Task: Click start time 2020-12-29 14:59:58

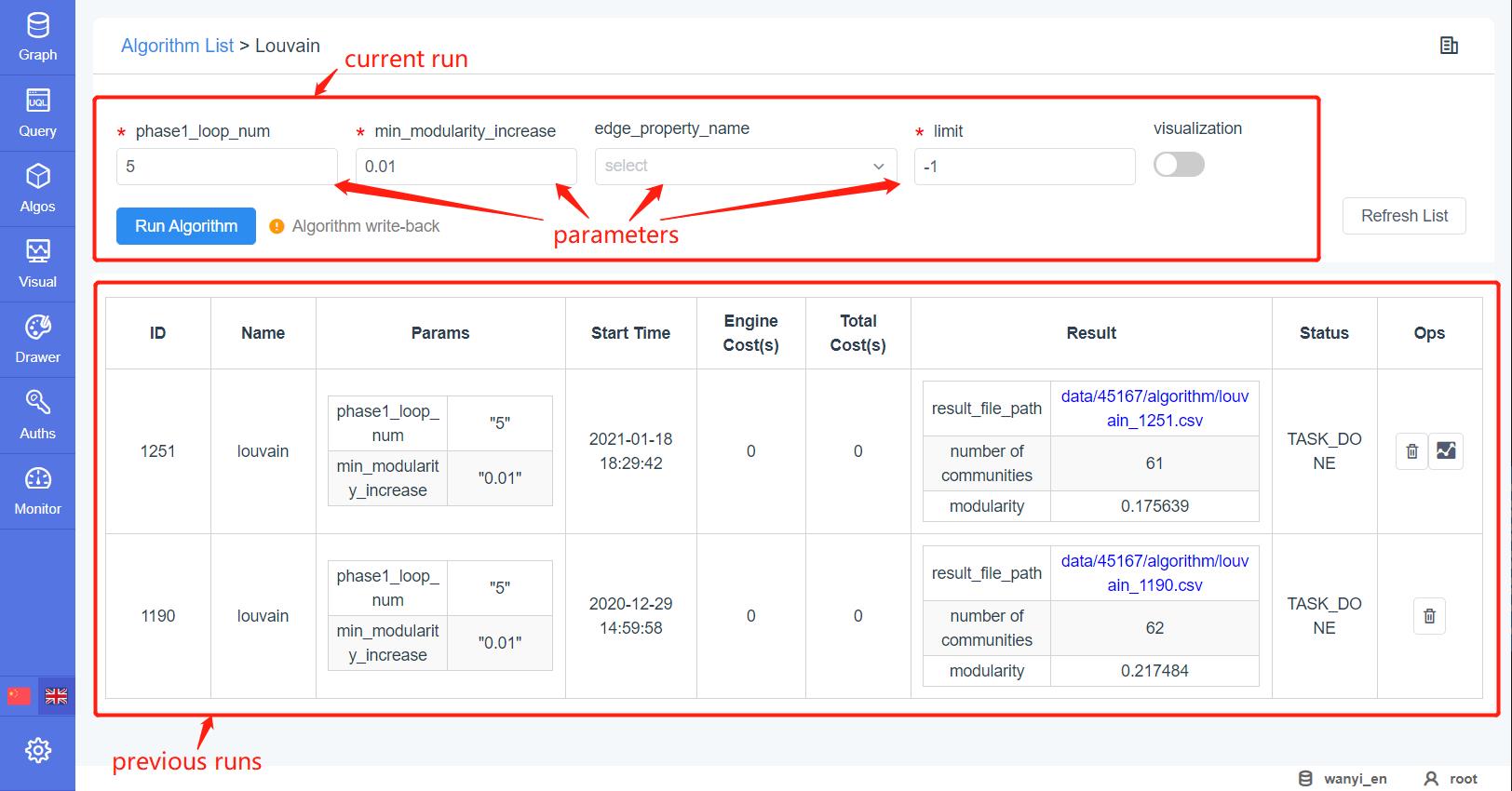Action: (631, 616)
